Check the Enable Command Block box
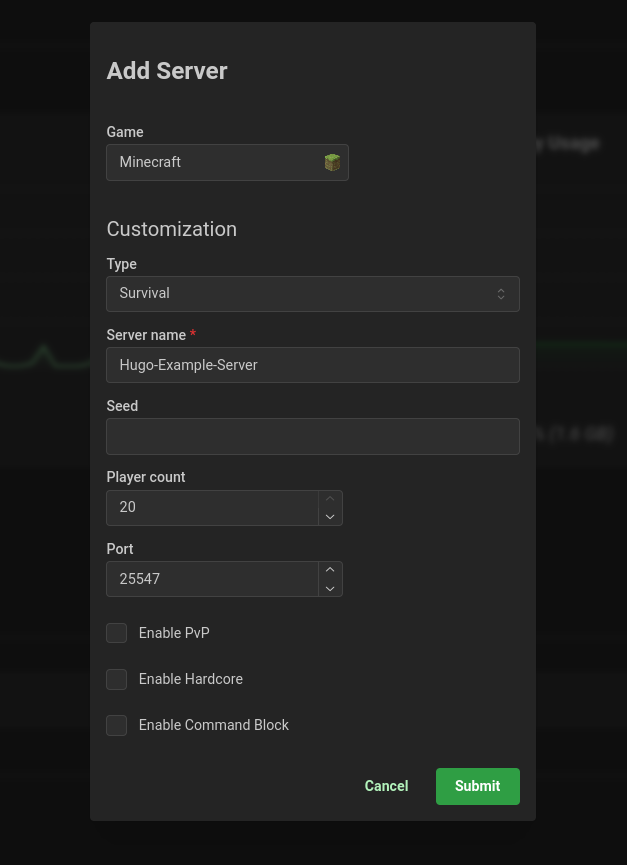The width and height of the screenshot is (627, 865). pos(117,725)
